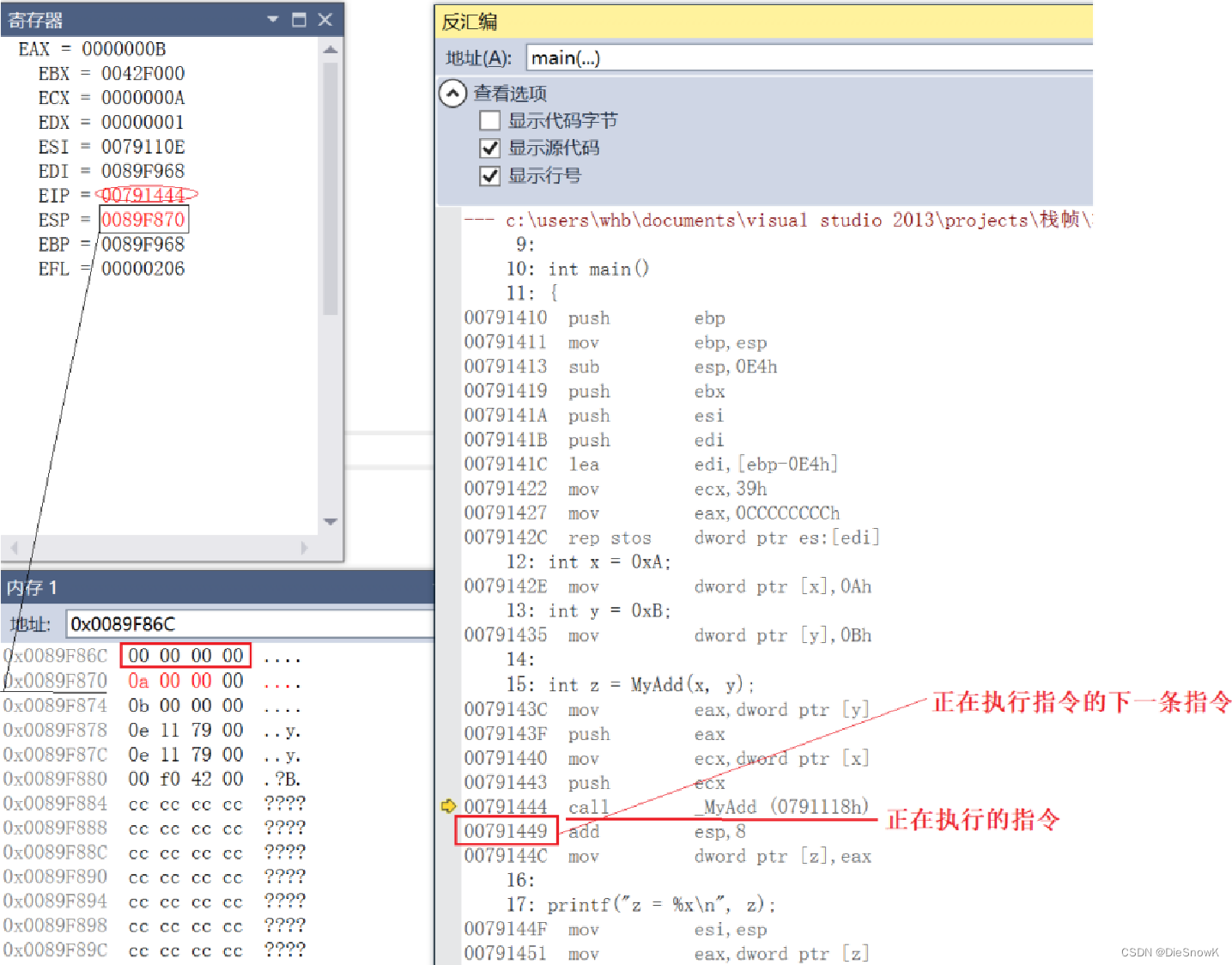
Task: Click EIP register value 00791444
Action: tap(143, 196)
